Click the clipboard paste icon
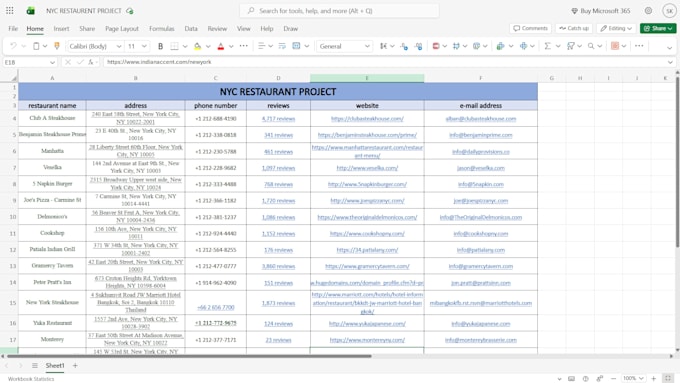Image resolution: width=680 pixels, height=383 pixels. [x=36, y=46]
